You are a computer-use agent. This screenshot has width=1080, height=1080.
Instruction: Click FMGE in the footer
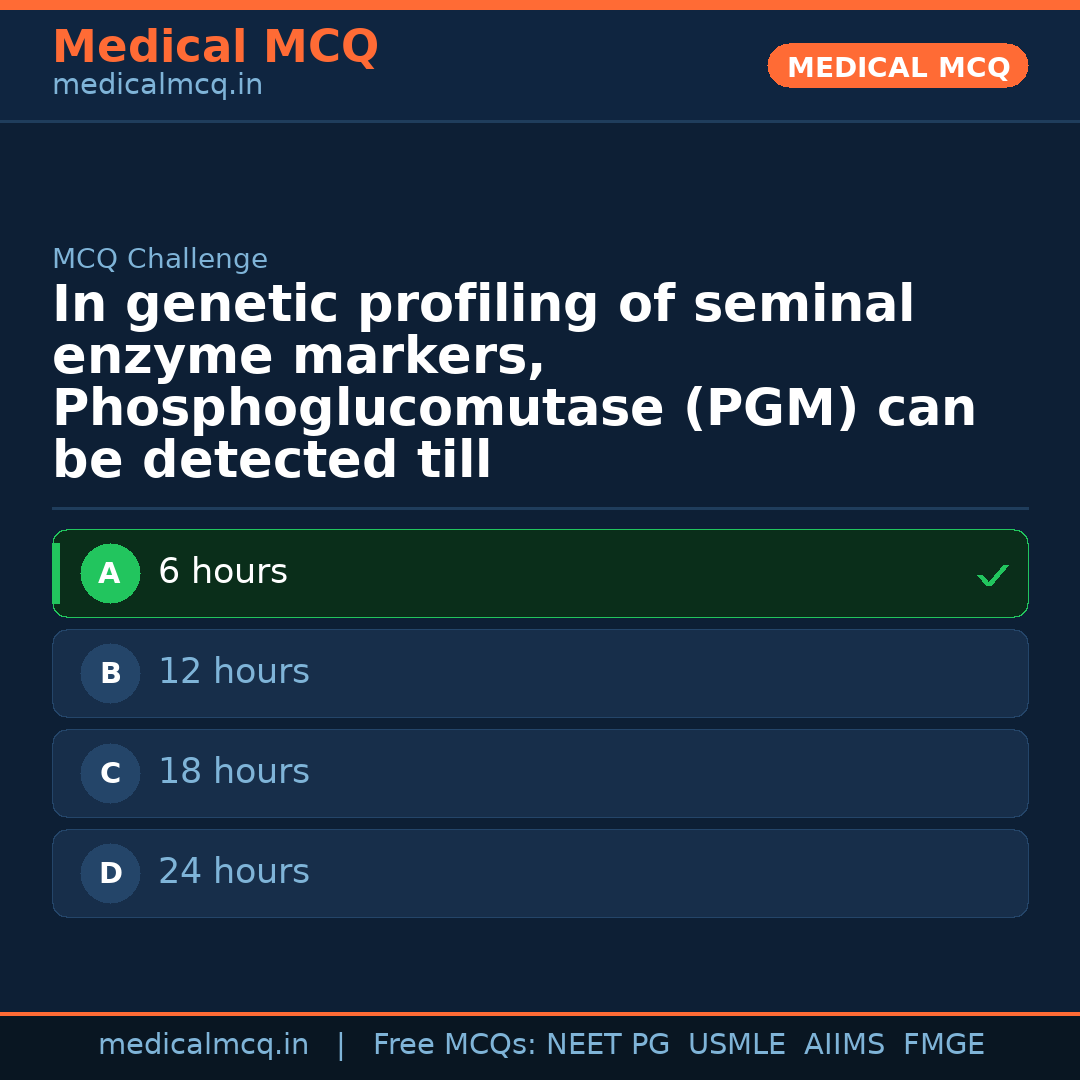pos(943,1045)
